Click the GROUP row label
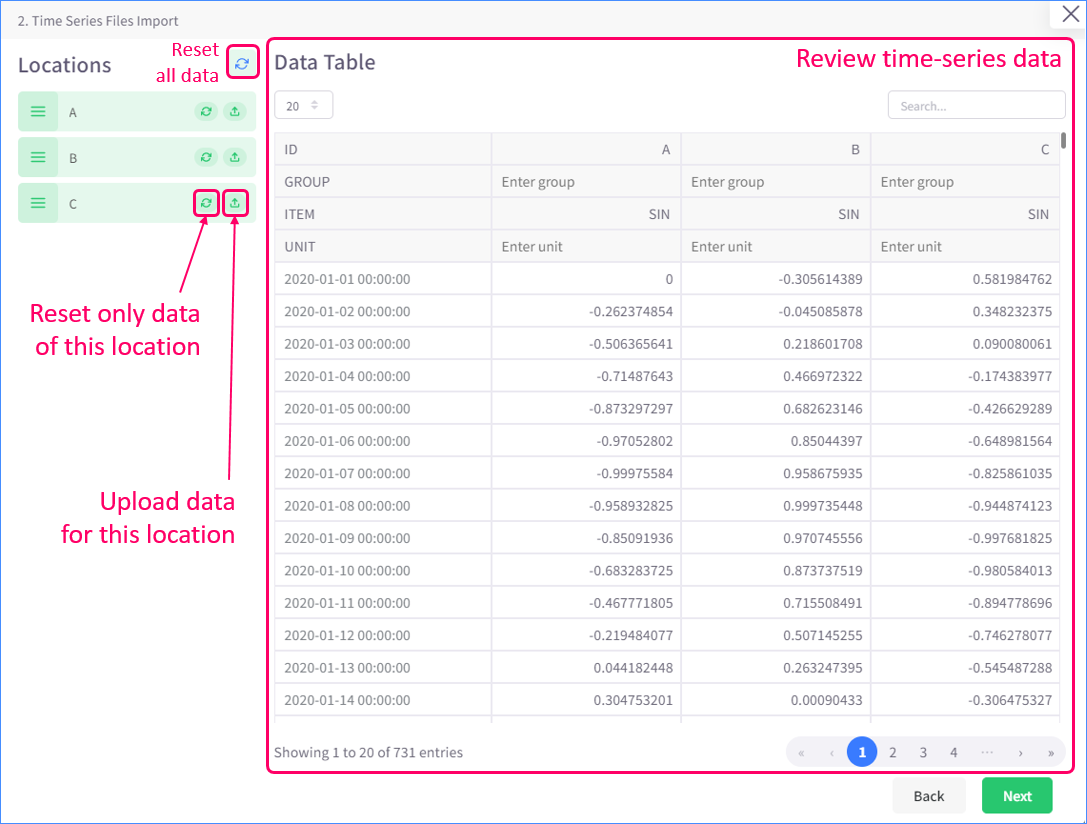This screenshot has height=824, width=1087. [x=383, y=182]
